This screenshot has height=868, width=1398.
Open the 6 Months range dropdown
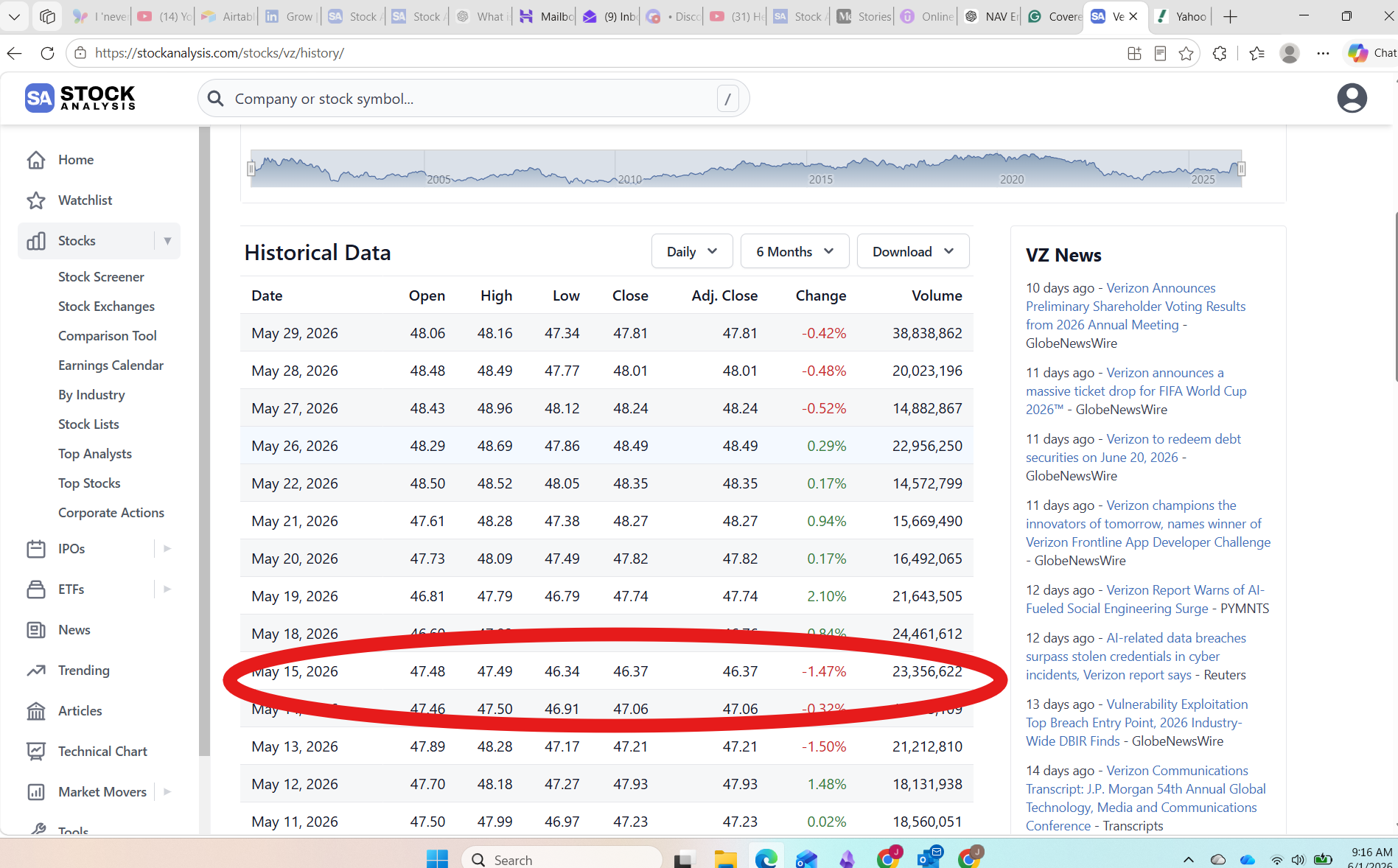click(794, 251)
